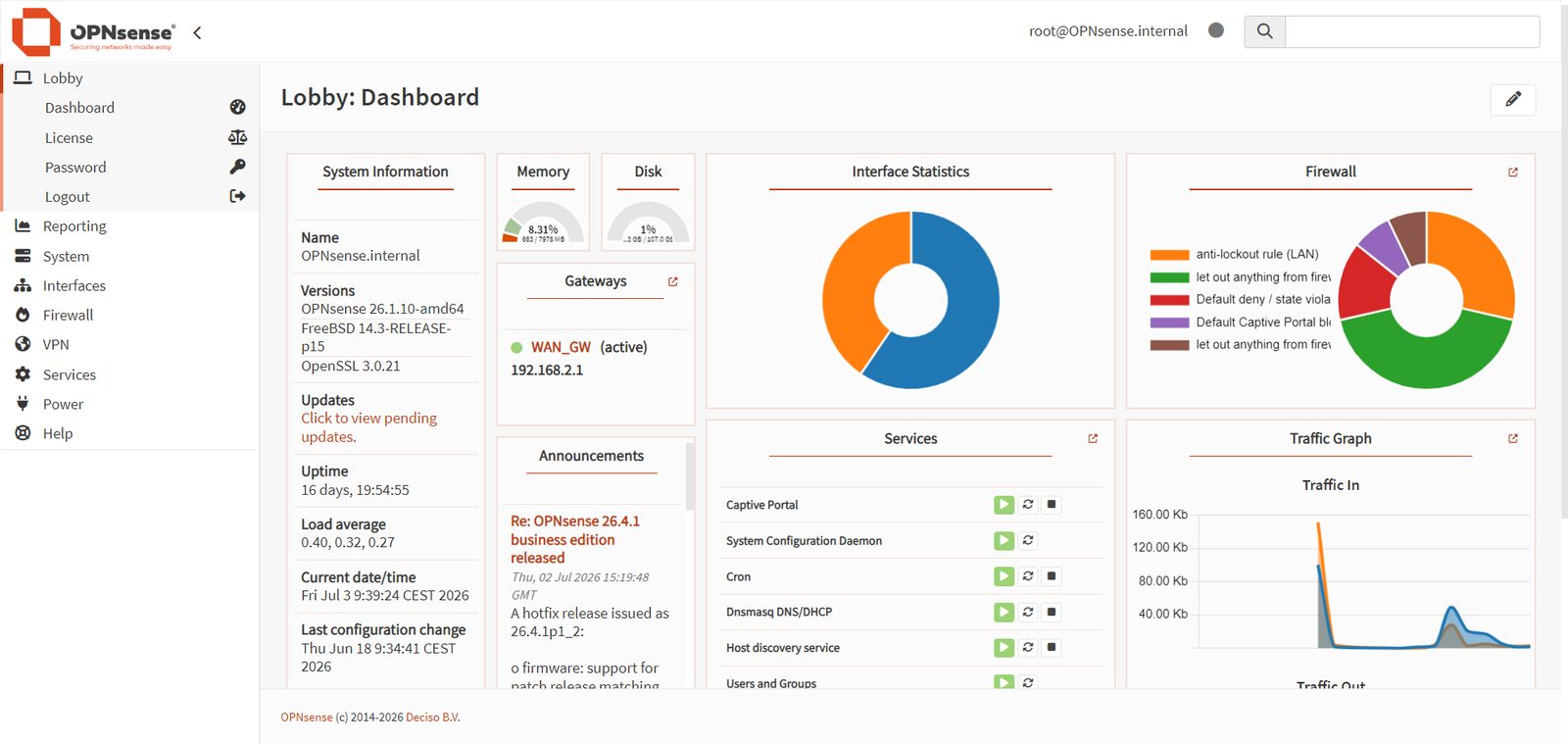Edit the dashboard with the pencil button
The width and height of the screenshot is (1568, 744).
click(1513, 99)
